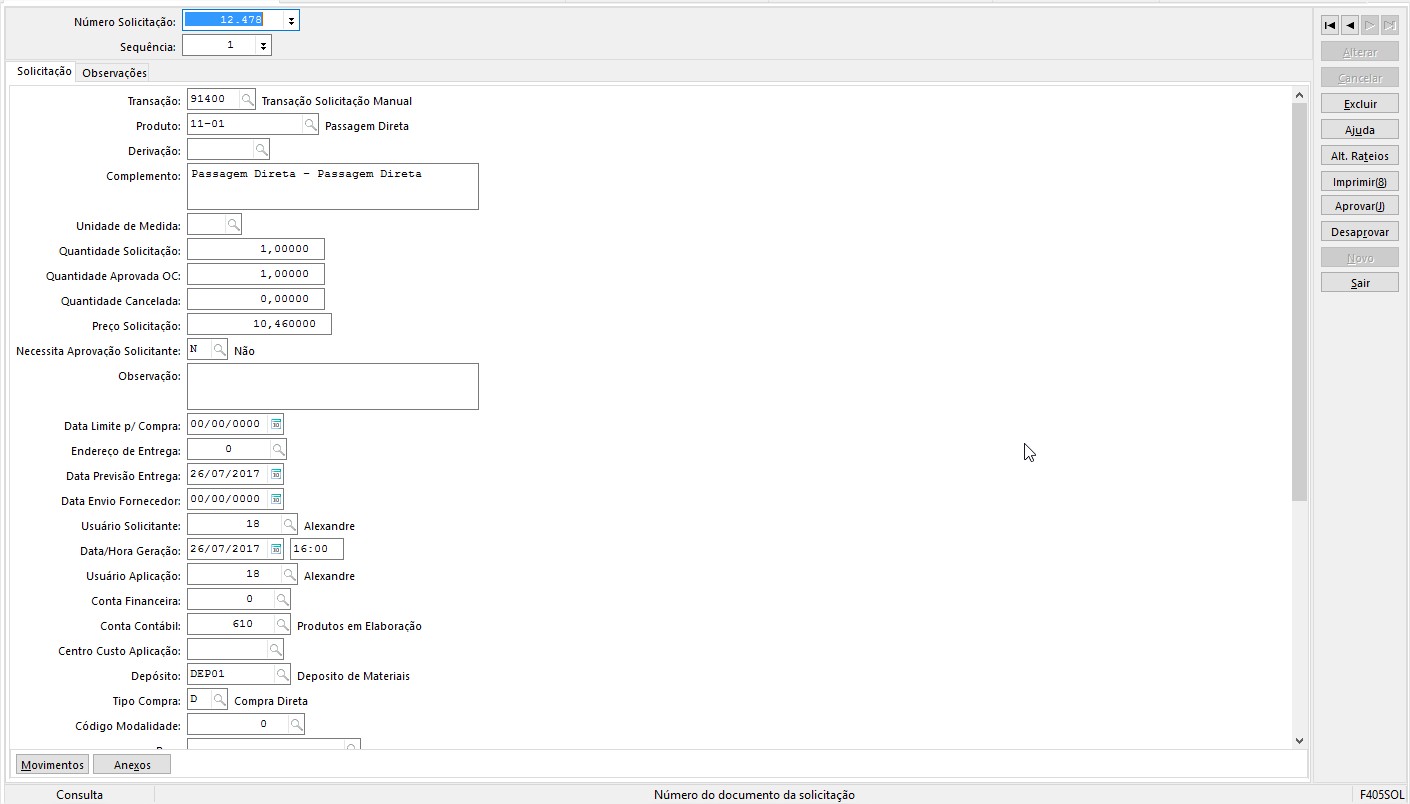Open calendar picker for Data Previsão Entrega
Viewport: 1410px width, 804px height.
[x=277, y=474]
